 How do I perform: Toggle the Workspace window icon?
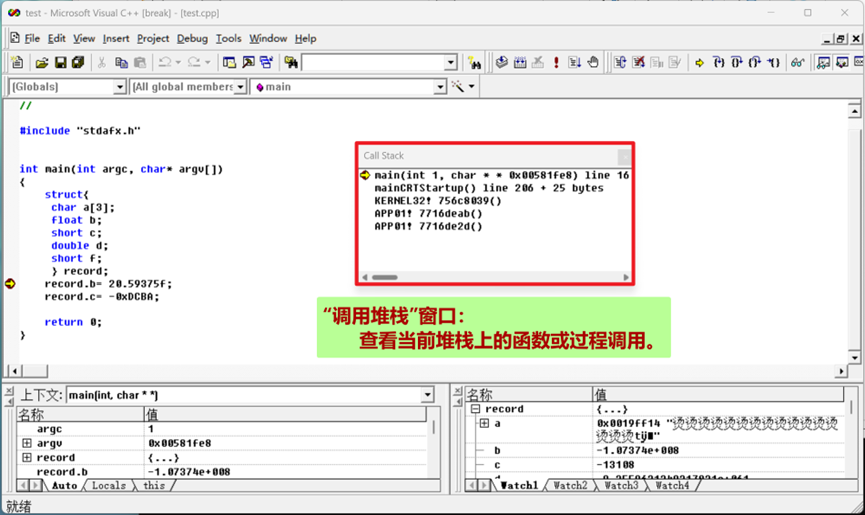pos(229,62)
